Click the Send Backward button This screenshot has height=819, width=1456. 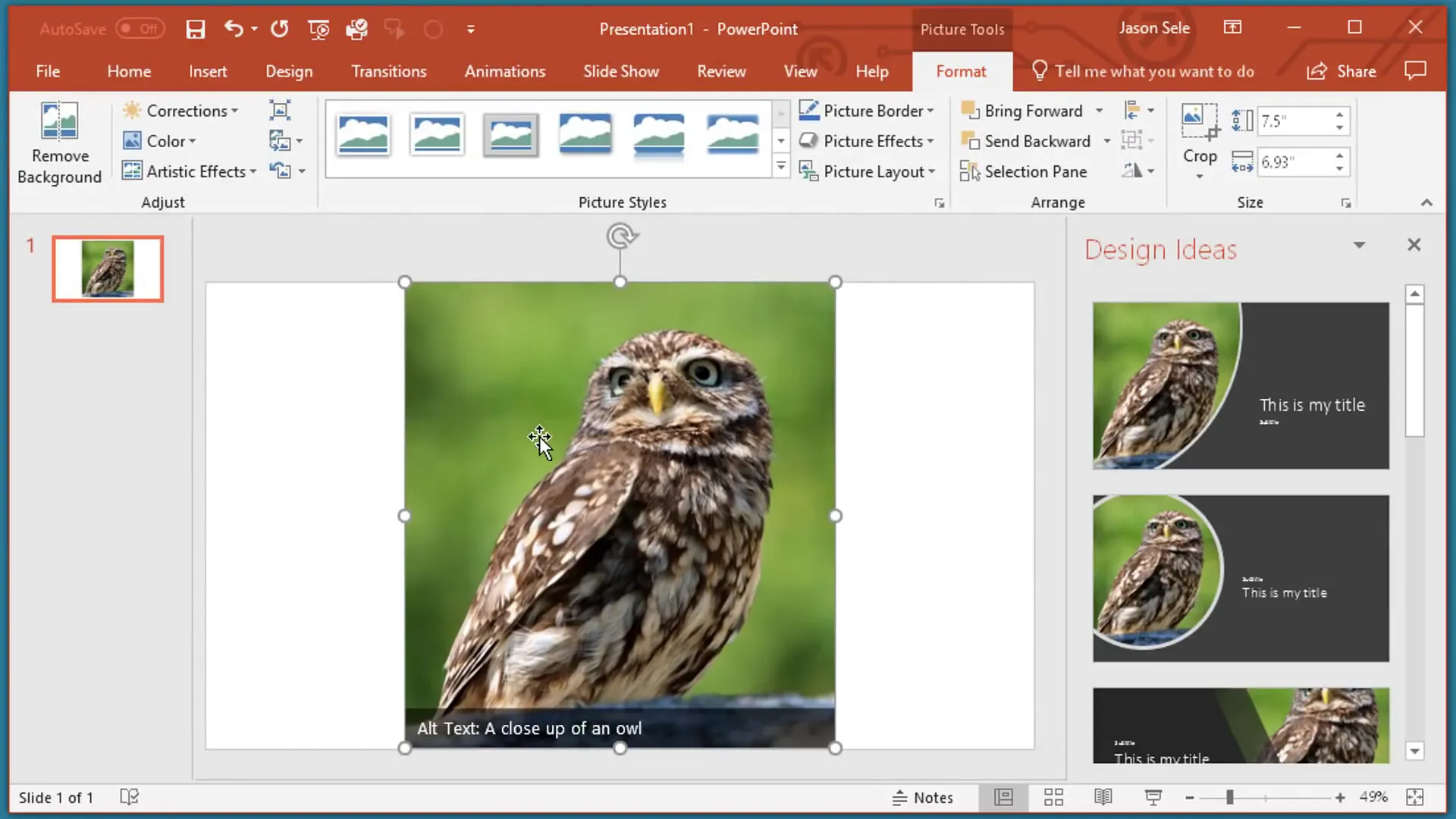[1026, 141]
